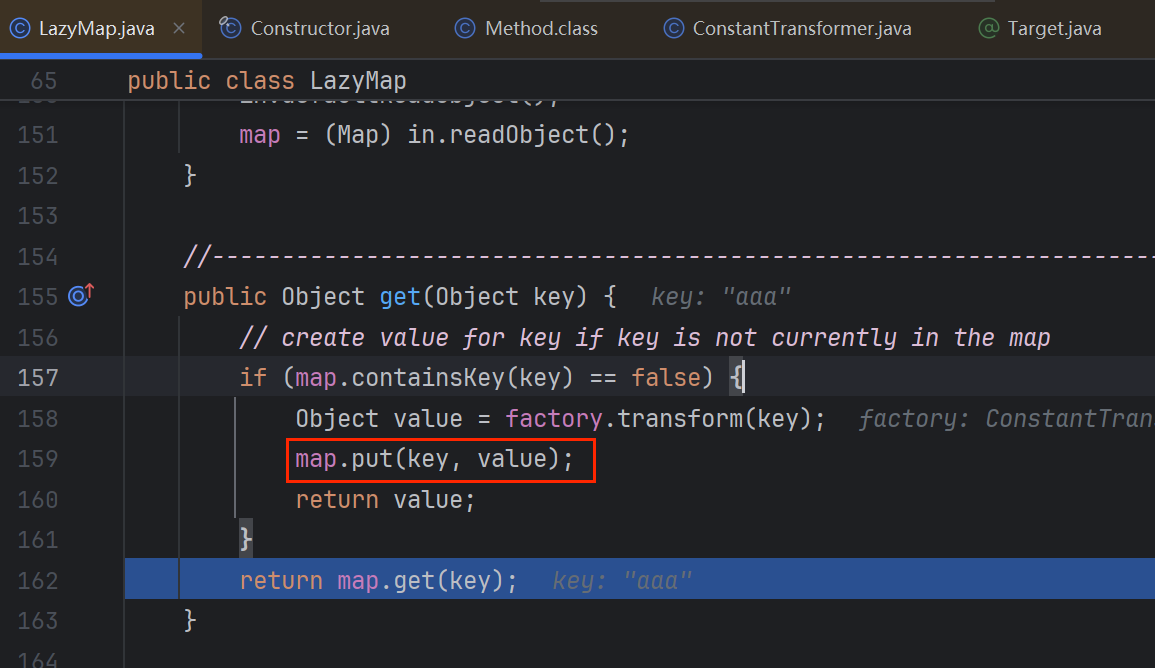Click the inline 'factory: ConstantTran' debug hint
The height and width of the screenshot is (668, 1155).
[1005, 418]
